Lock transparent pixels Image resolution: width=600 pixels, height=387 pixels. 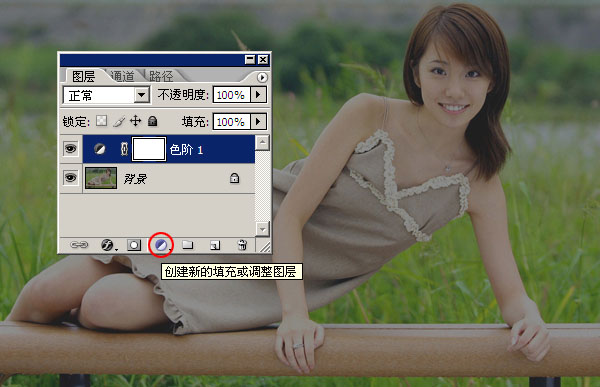(x=101, y=121)
